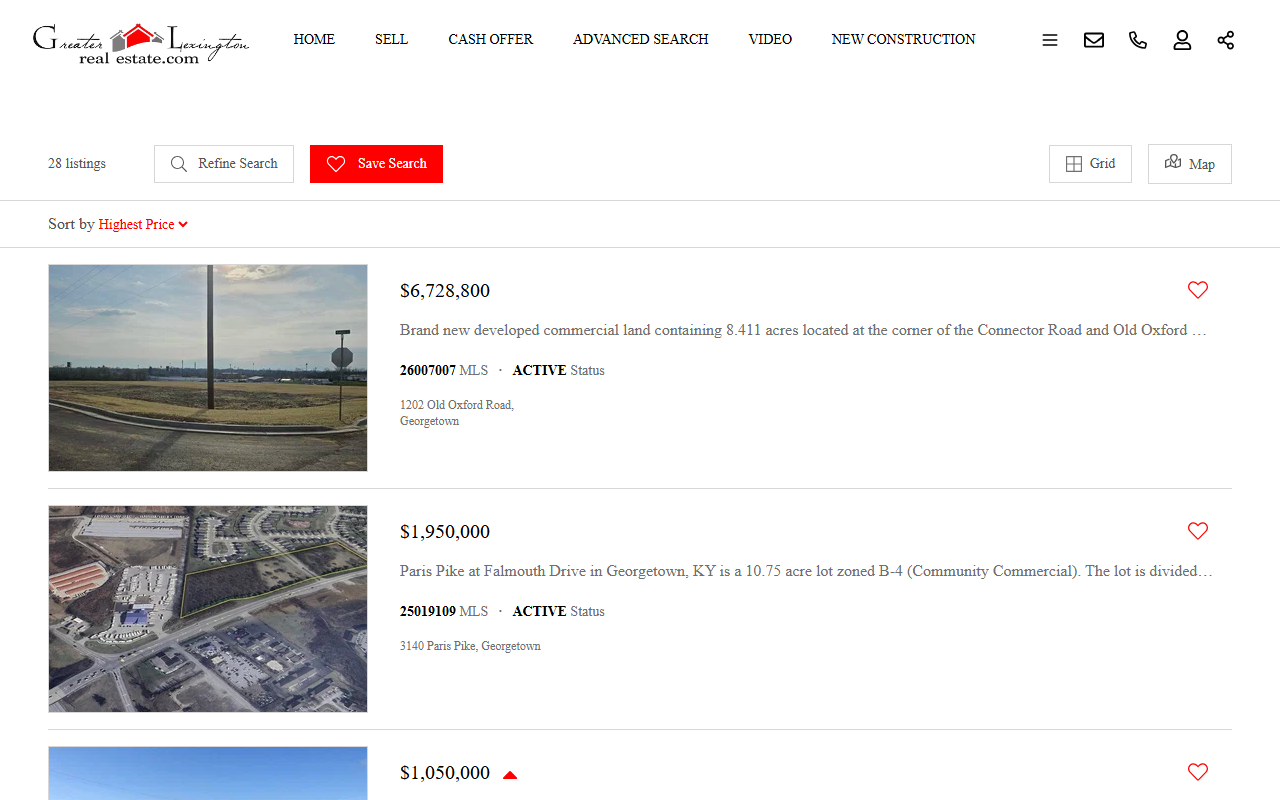Click the red Save Search button
This screenshot has width=1280, height=800.
pyautogui.click(x=376, y=164)
